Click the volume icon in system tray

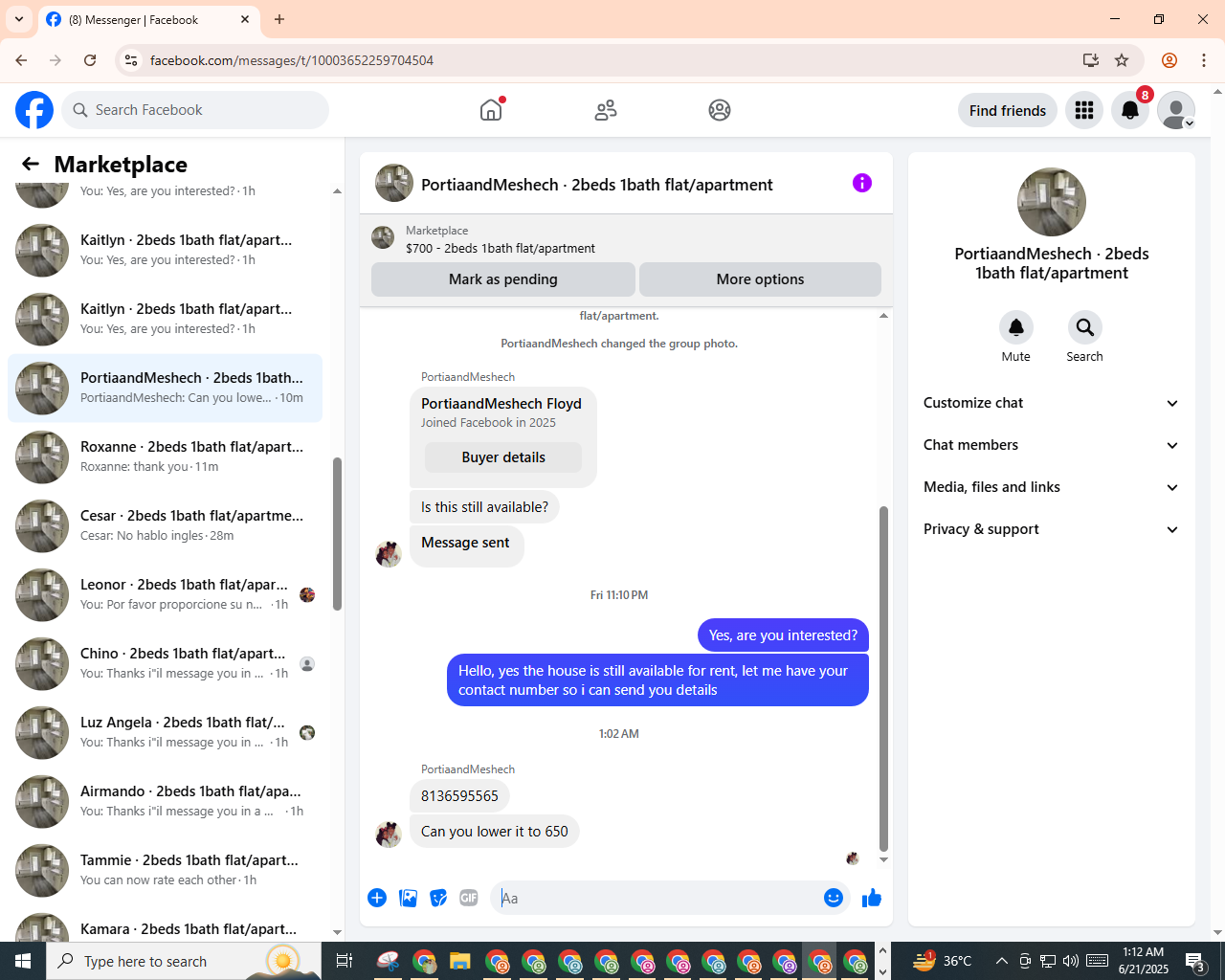pyautogui.click(x=1070, y=961)
